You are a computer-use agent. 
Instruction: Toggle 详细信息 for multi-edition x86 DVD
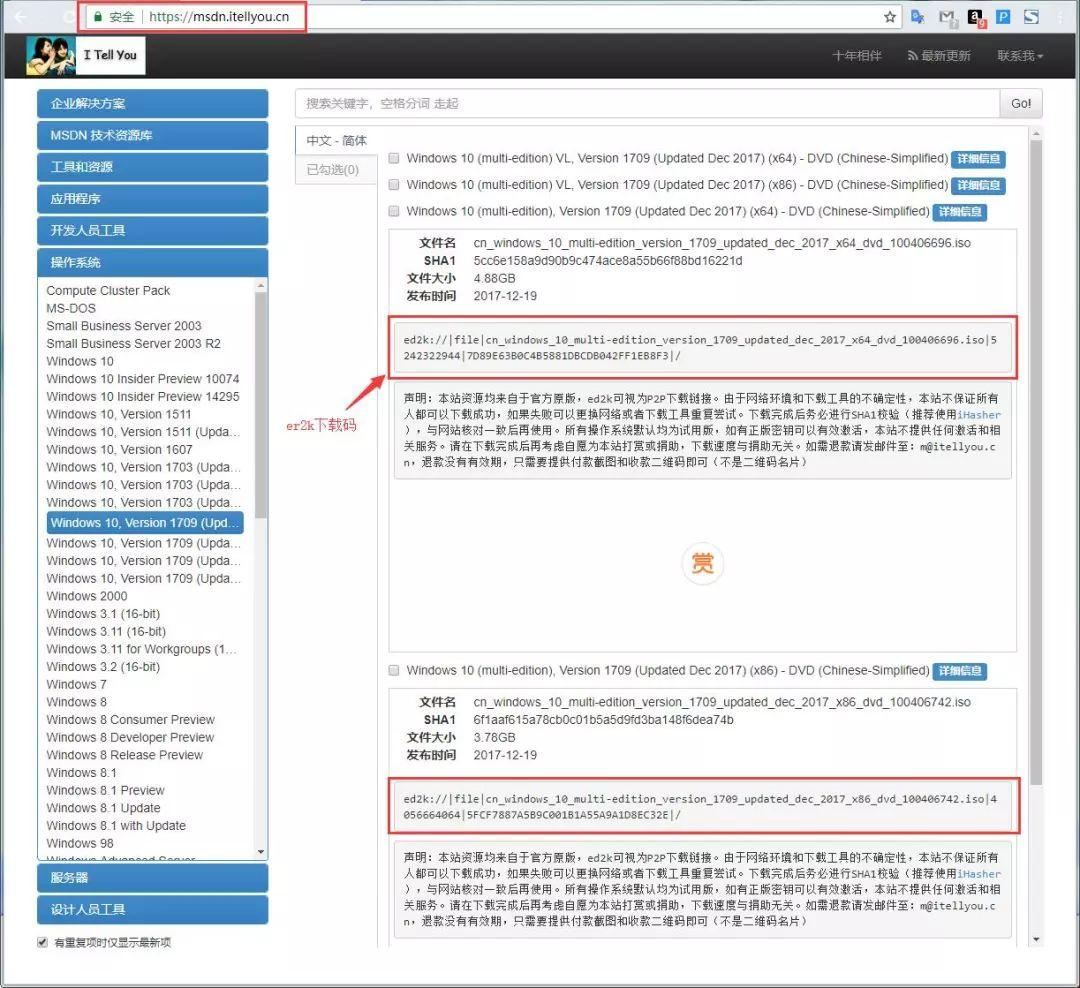click(x=959, y=671)
